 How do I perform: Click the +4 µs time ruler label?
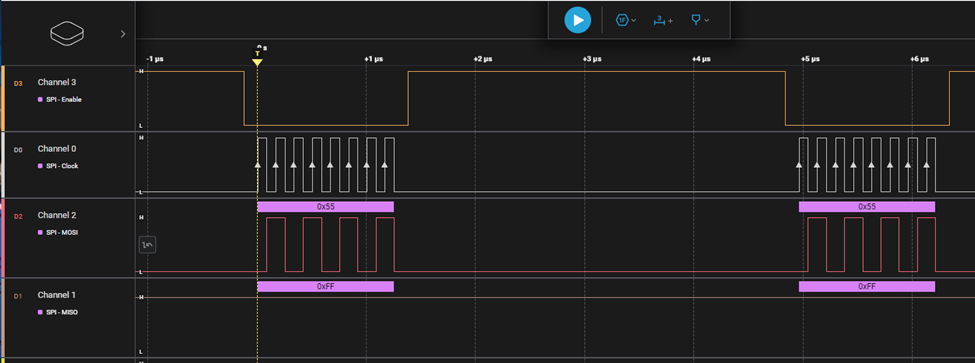[701, 59]
